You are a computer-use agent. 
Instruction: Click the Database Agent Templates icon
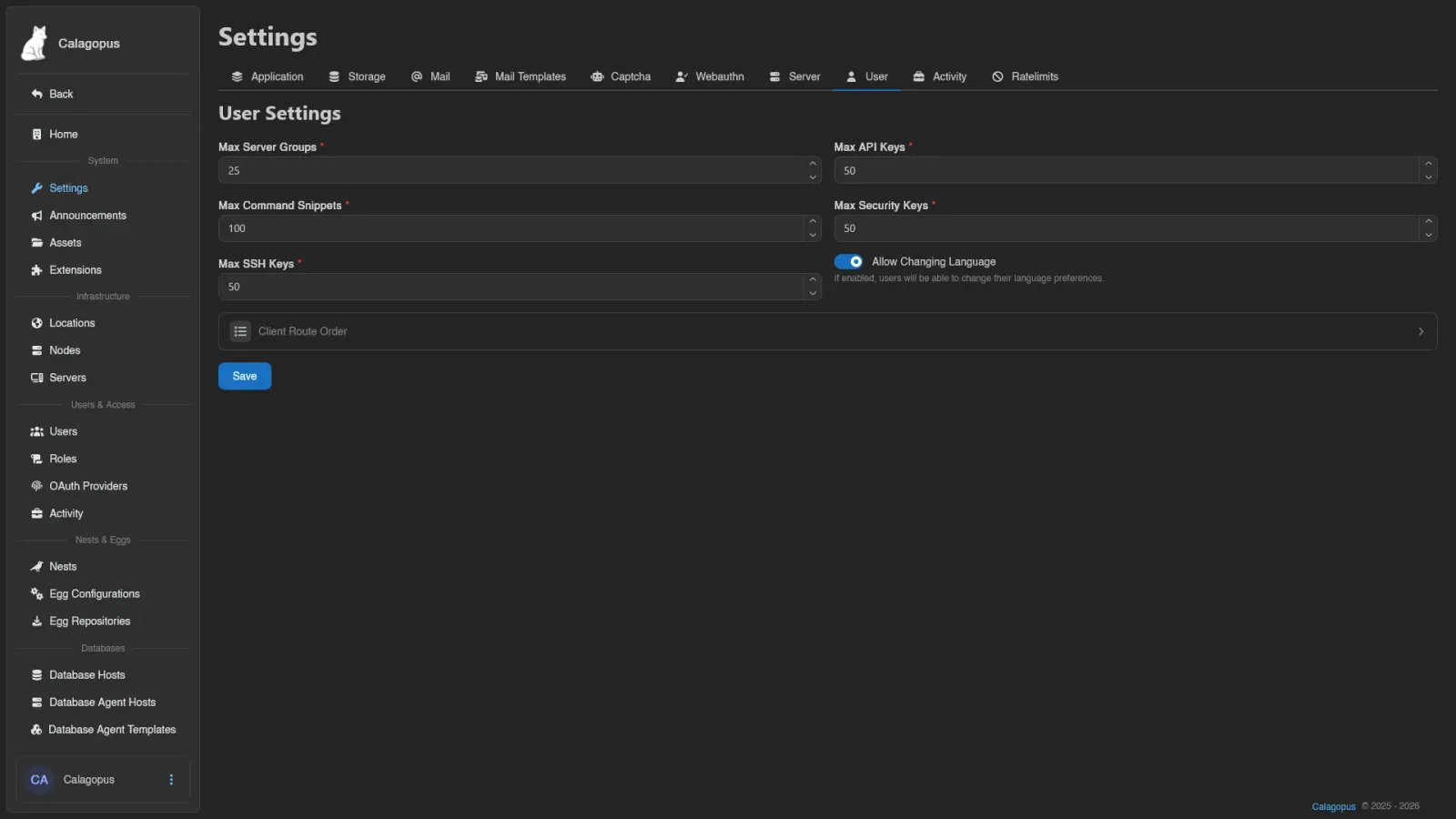(36, 730)
